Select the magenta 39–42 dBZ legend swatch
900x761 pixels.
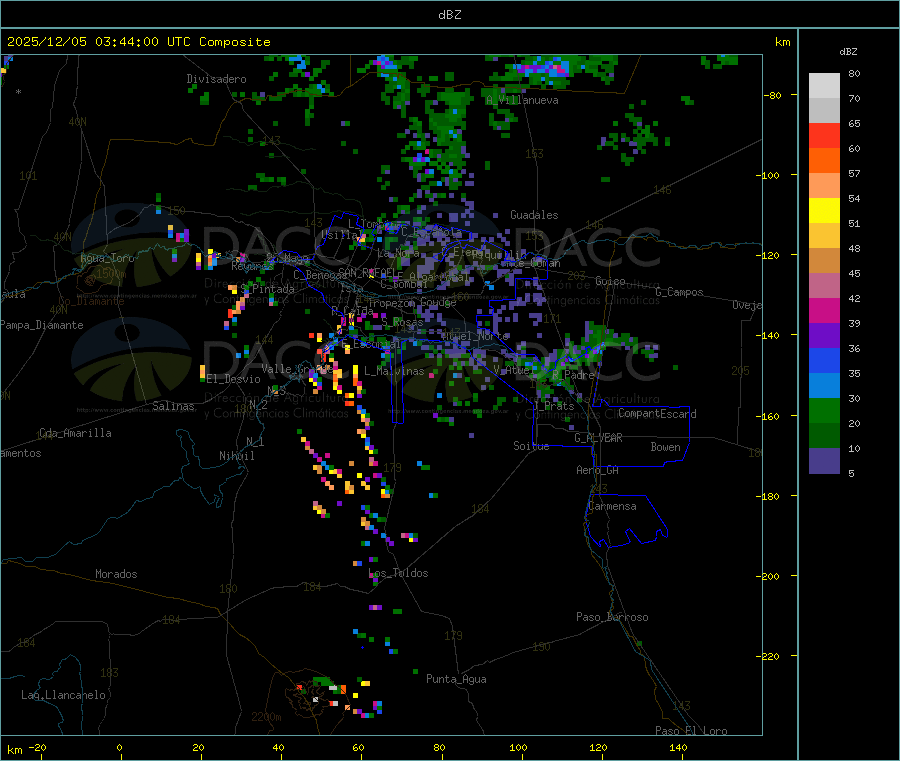tap(824, 310)
